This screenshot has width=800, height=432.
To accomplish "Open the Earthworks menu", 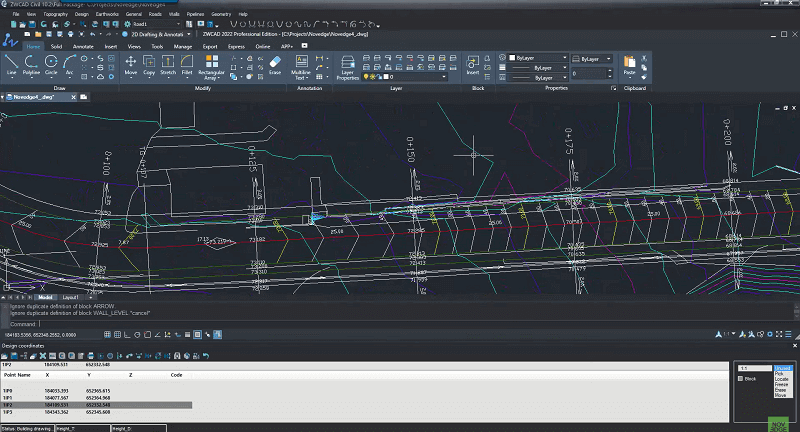I will [x=107, y=14].
